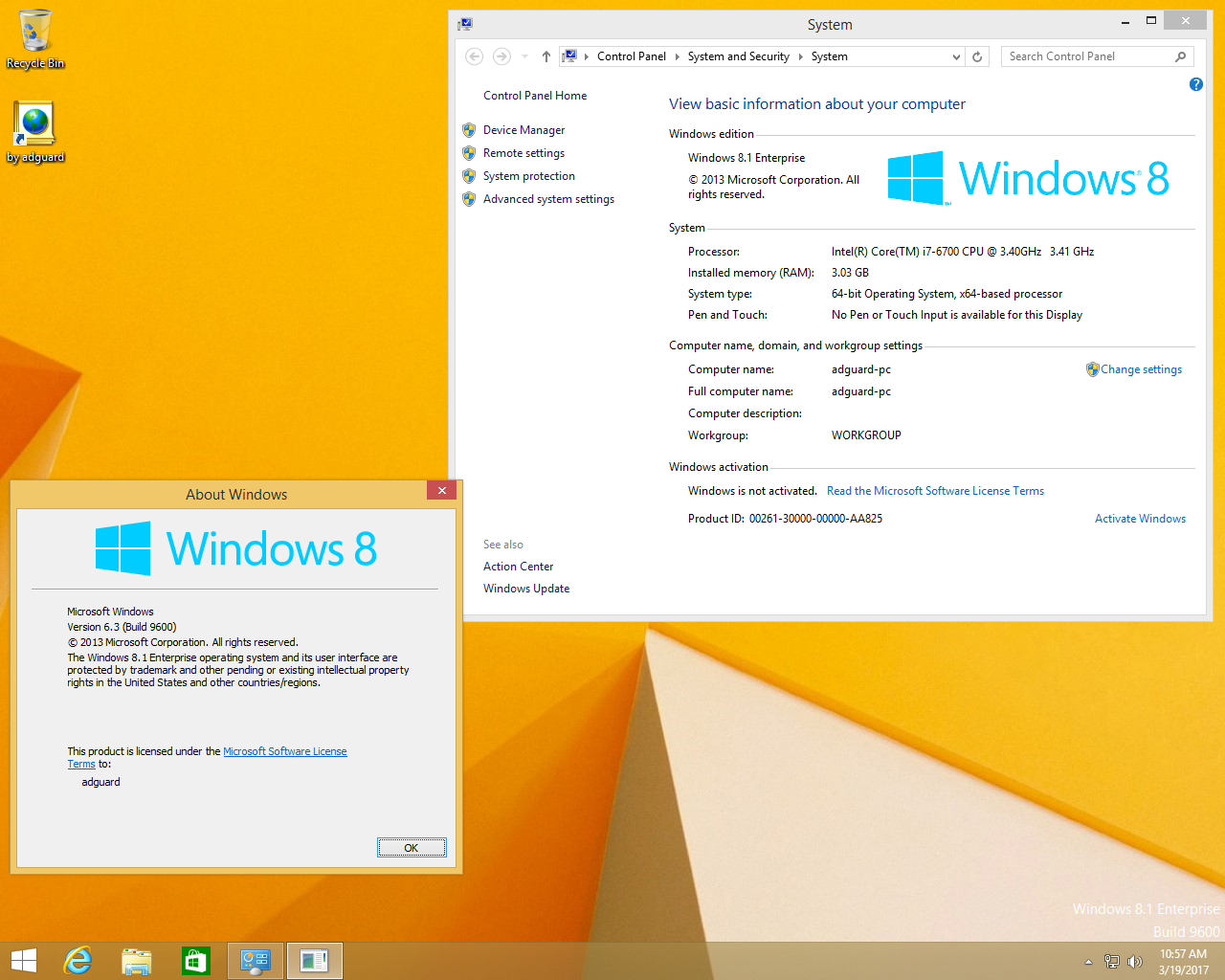Read the Microsoft Software License Terms
This screenshot has height=980, width=1225.
click(x=935, y=491)
